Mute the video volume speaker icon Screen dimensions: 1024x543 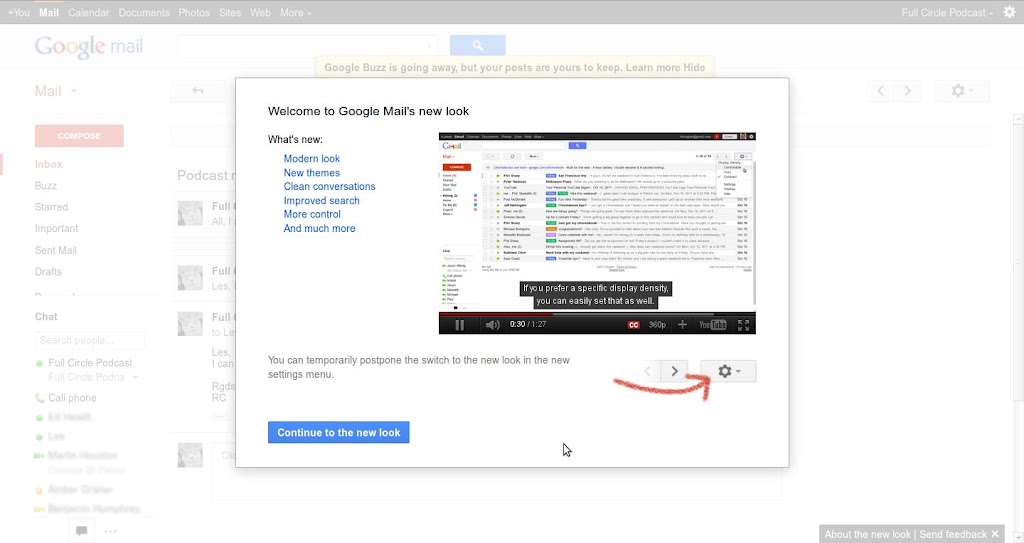pos(492,325)
